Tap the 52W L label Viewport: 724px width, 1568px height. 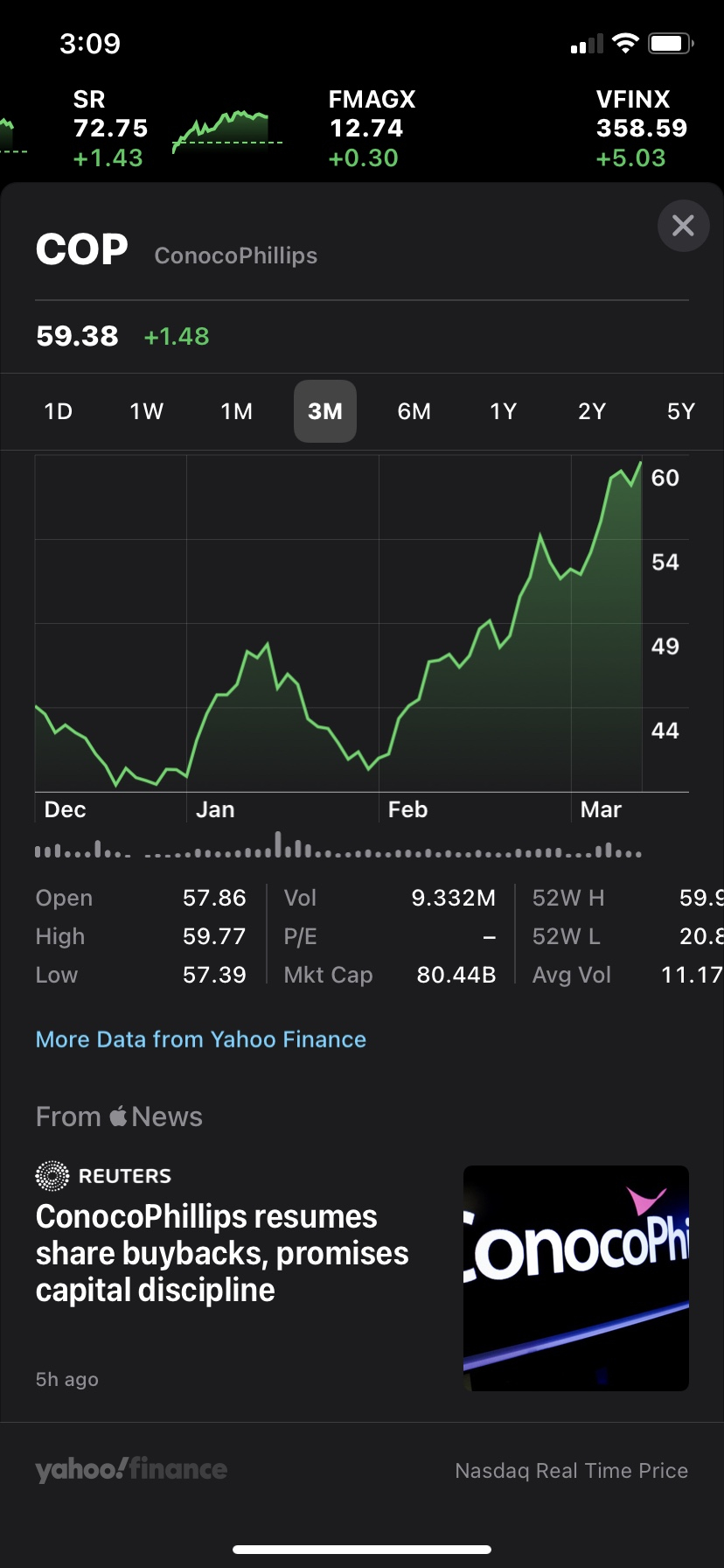567,936
